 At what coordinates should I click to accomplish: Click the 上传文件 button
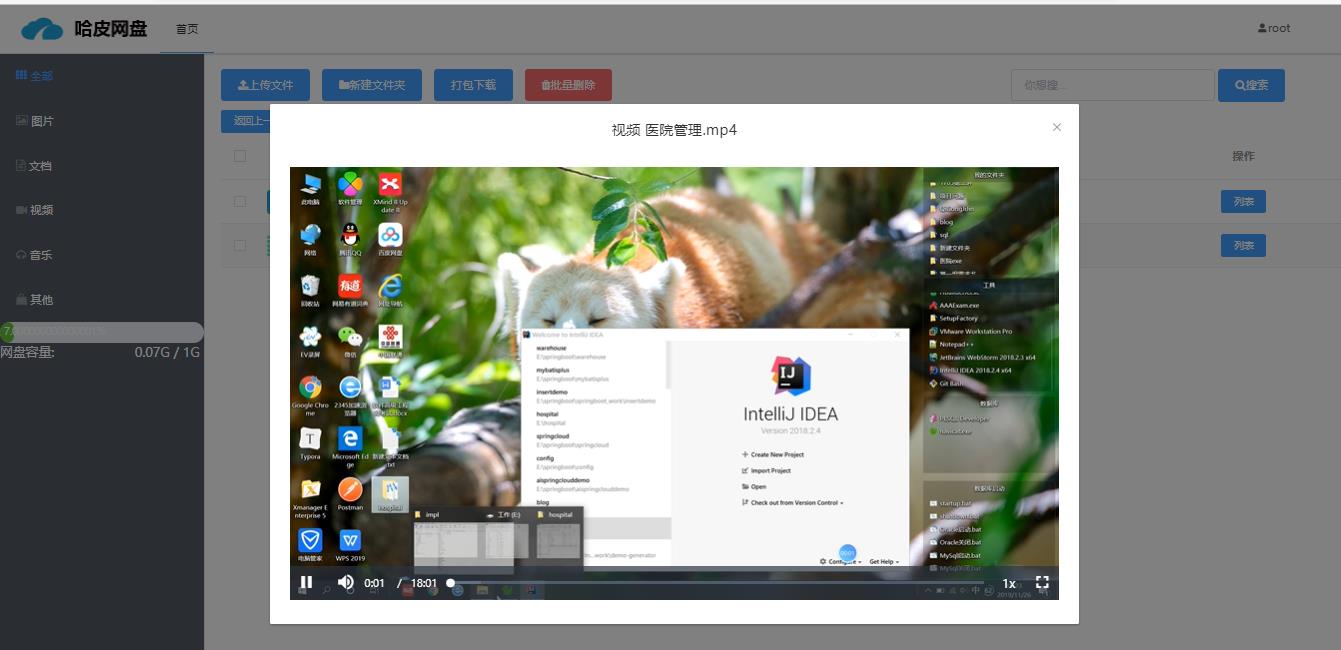coord(265,85)
